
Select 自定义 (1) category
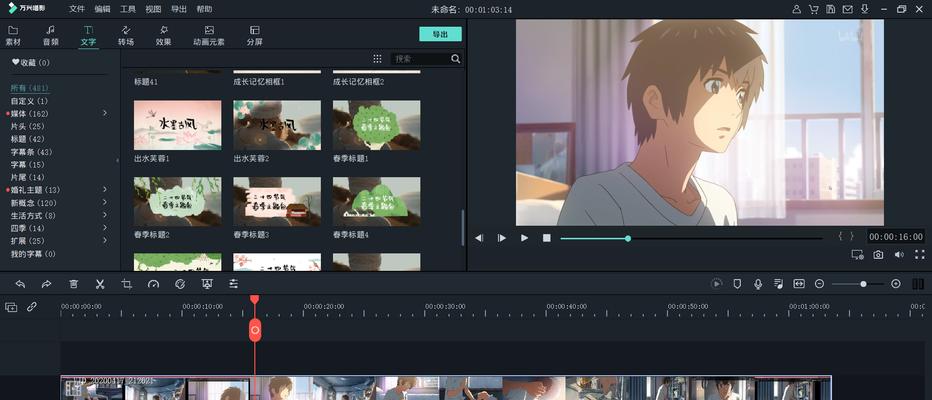click(30, 101)
